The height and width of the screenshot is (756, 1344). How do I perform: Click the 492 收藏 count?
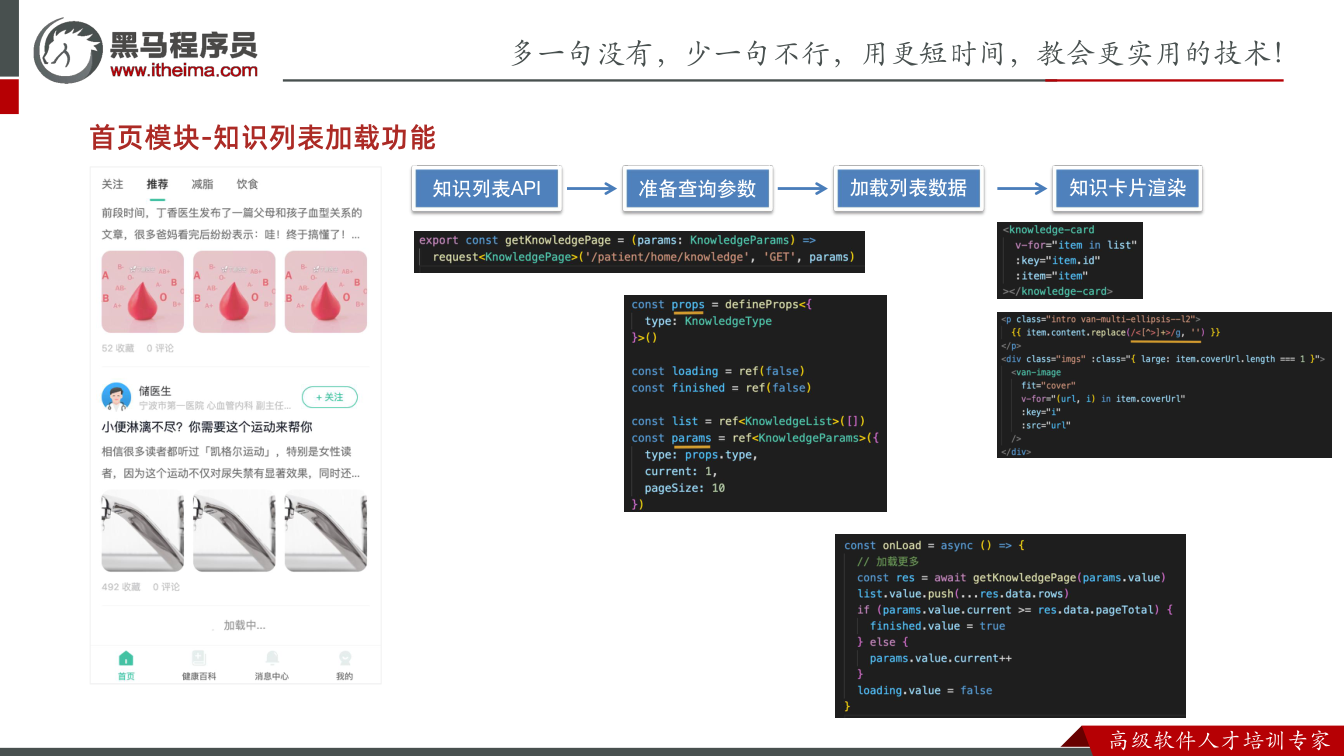pos(120,587)
